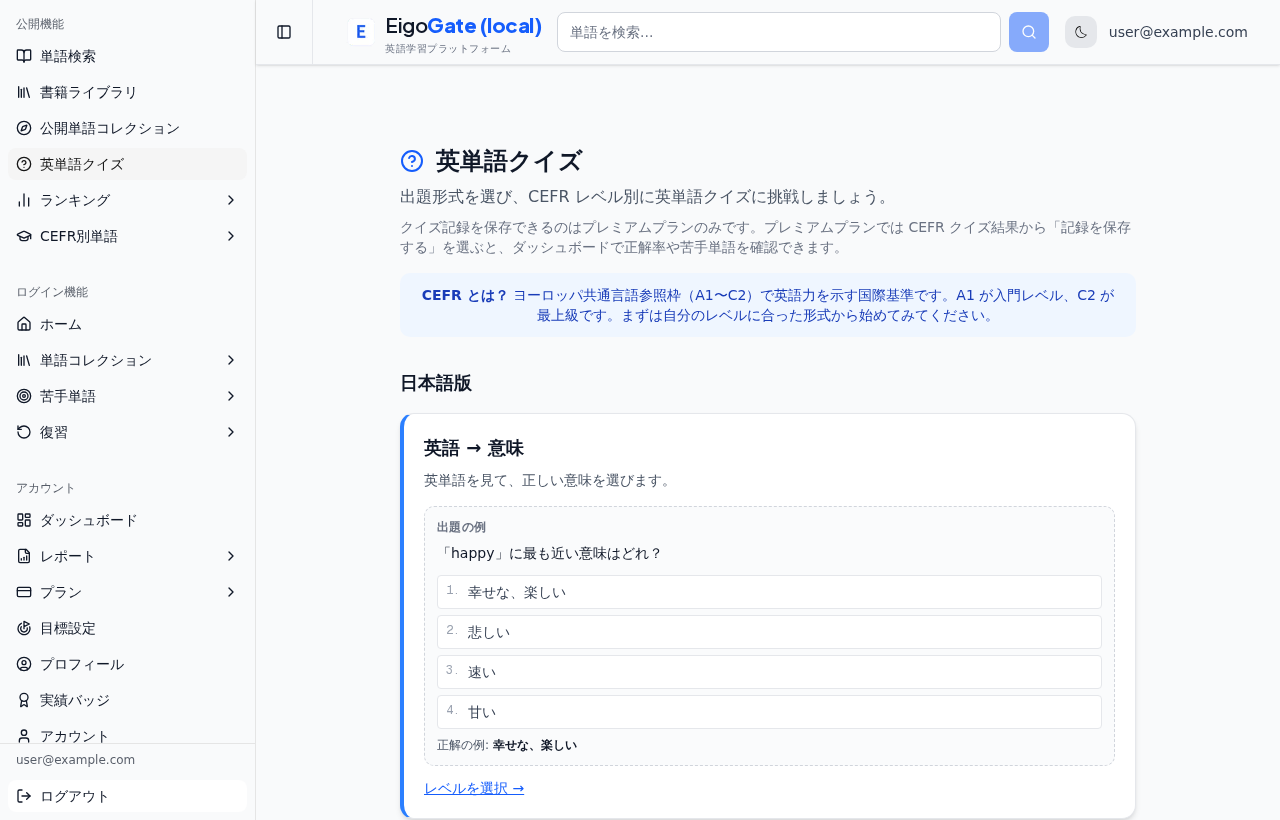Click the goal icon beside 目標設定
The width and height of the screenshot is (1280, 820).
(24, 628)
